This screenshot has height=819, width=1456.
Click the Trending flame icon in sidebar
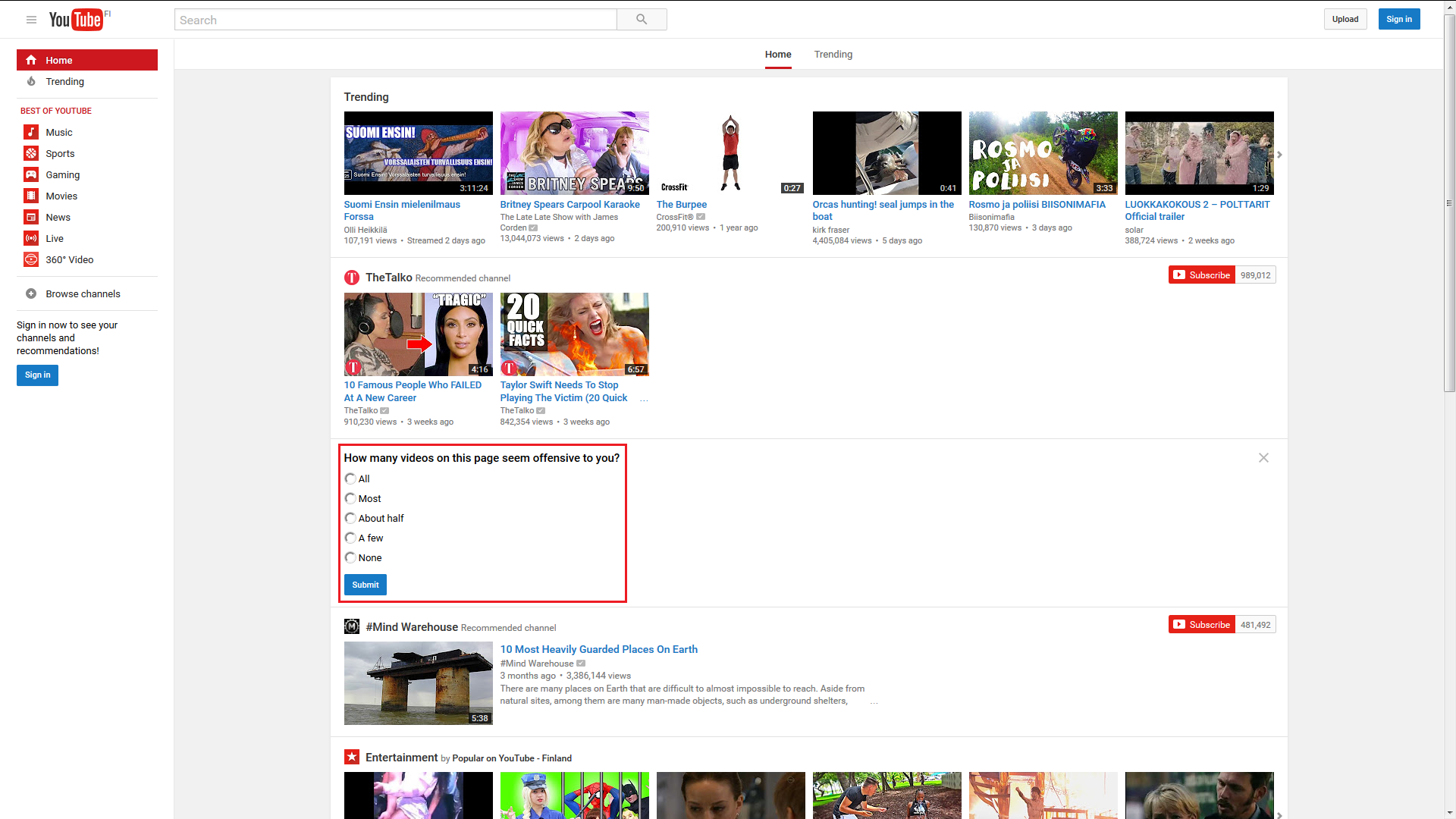click(31, 81)
